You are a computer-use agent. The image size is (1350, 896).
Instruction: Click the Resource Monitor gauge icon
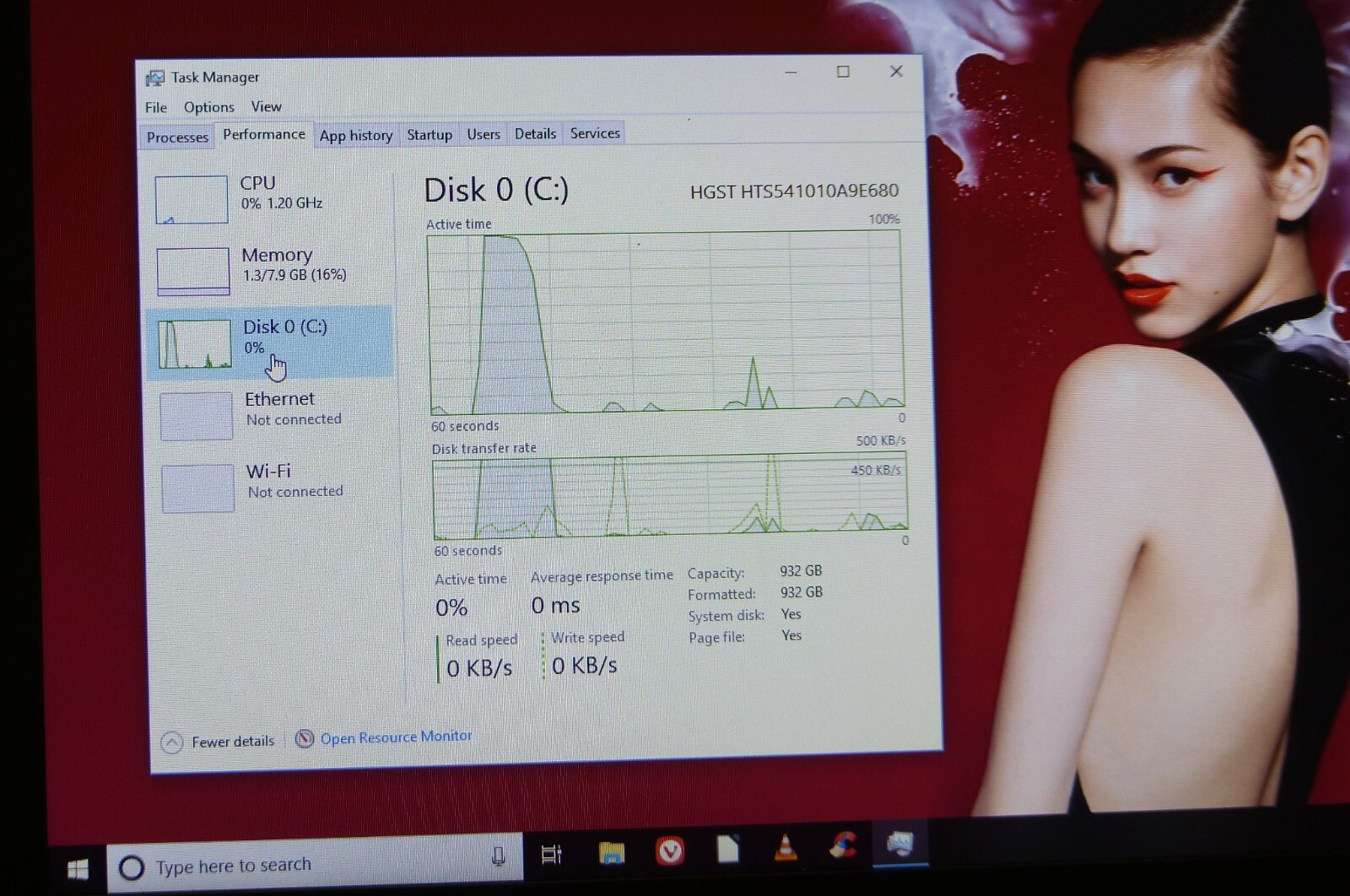pos(305,739)
